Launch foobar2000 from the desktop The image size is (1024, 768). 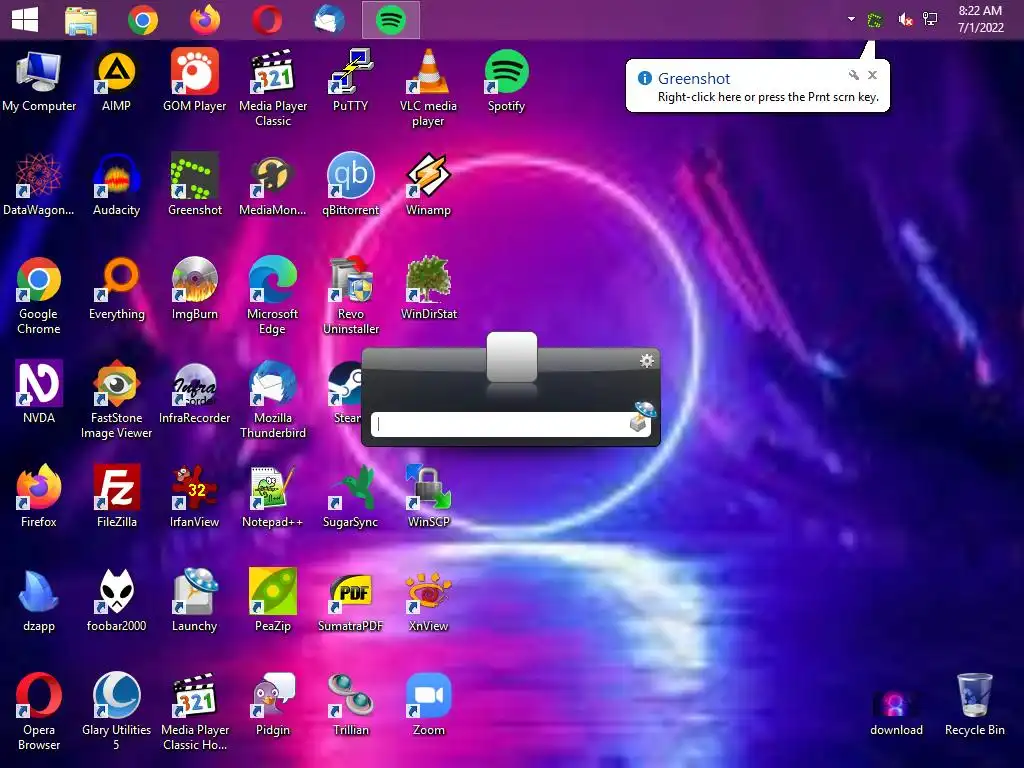coord(116,601)
